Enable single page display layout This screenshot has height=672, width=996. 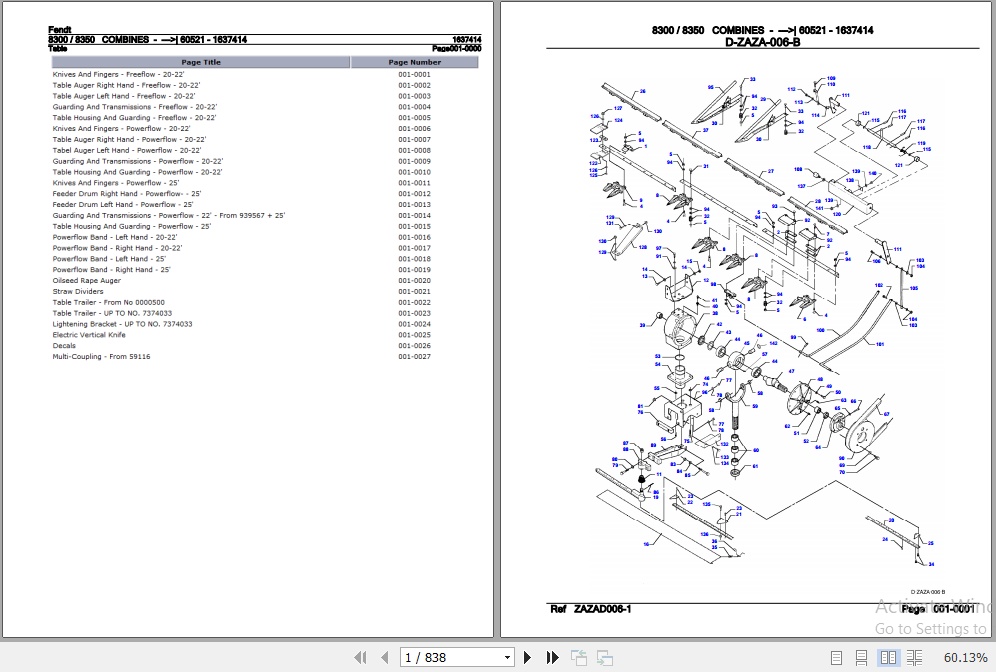tap(837, 657)
